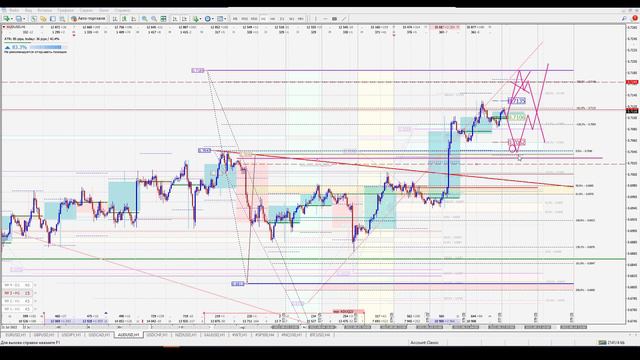
Task: Select the M15 timeframe button
Action: pos(254,19)
